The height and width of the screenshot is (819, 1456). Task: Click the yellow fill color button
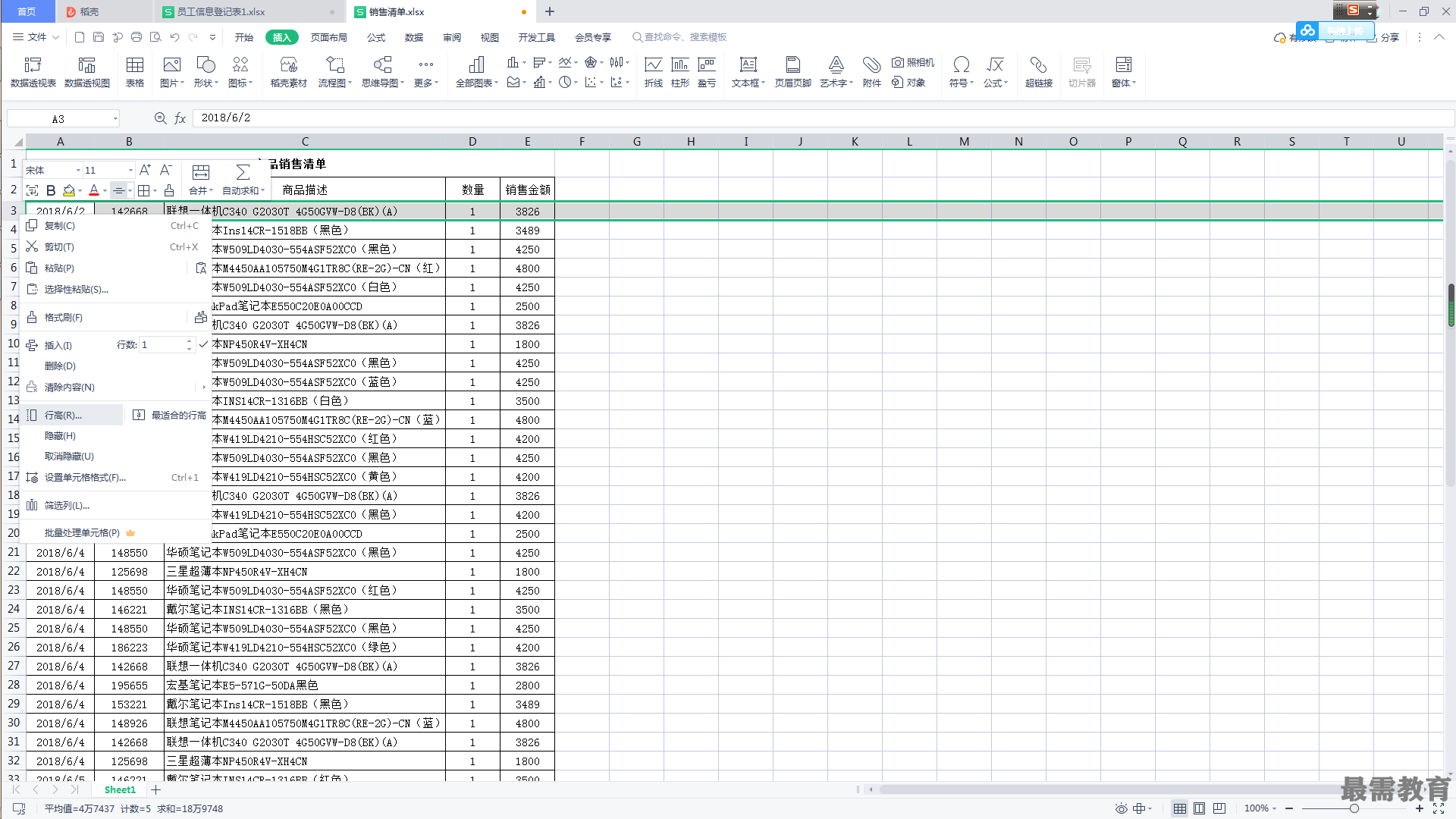coord(69,190)
